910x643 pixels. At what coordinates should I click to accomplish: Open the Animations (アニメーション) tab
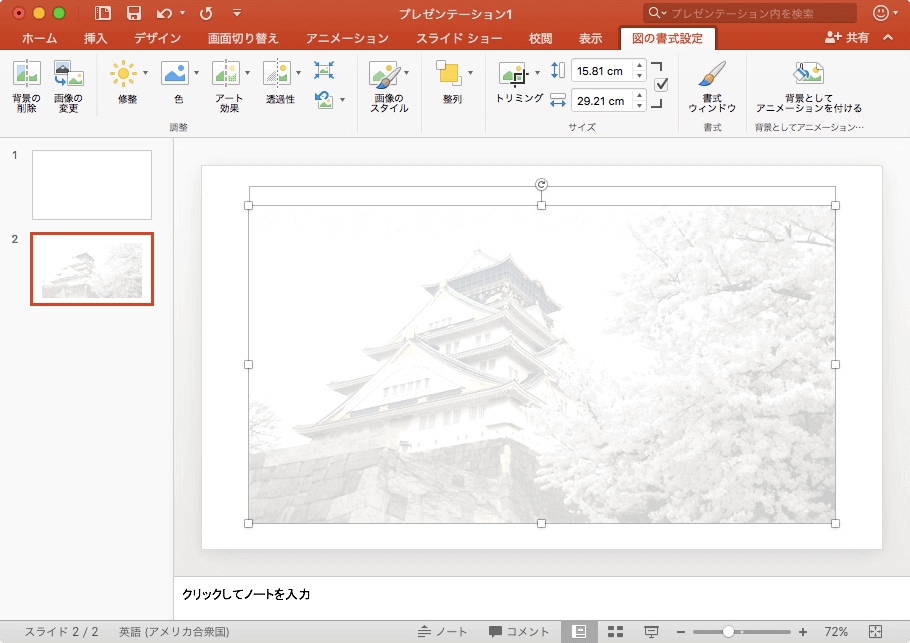(347, 38)
